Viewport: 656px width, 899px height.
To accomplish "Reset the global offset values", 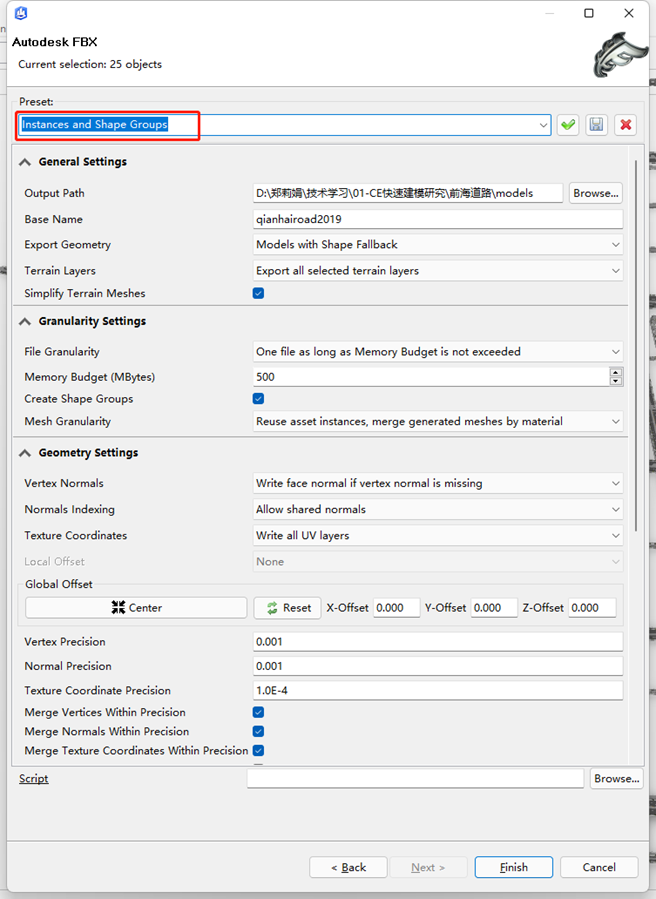I will (287, 608).
